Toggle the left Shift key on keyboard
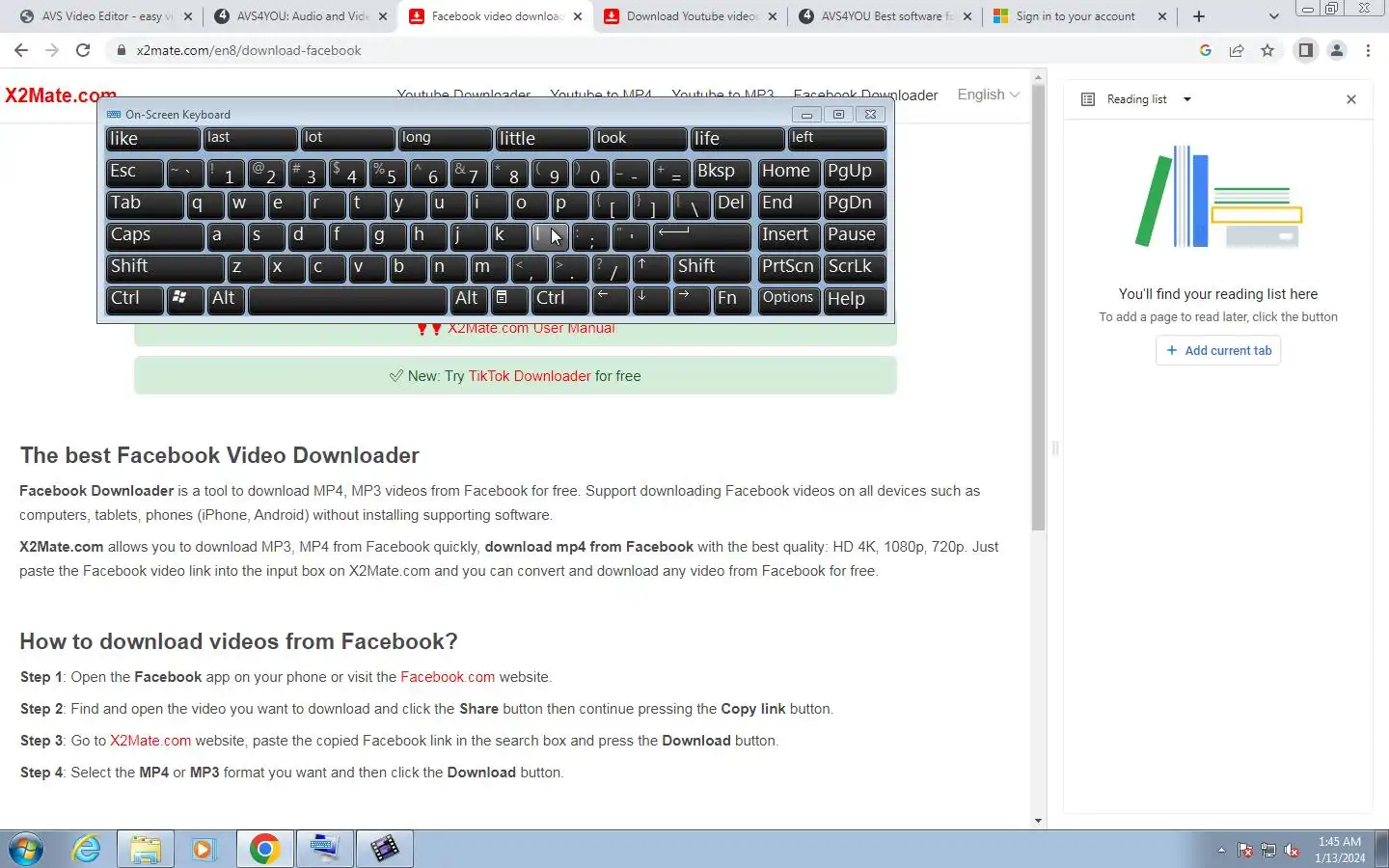 pos(165,268)
